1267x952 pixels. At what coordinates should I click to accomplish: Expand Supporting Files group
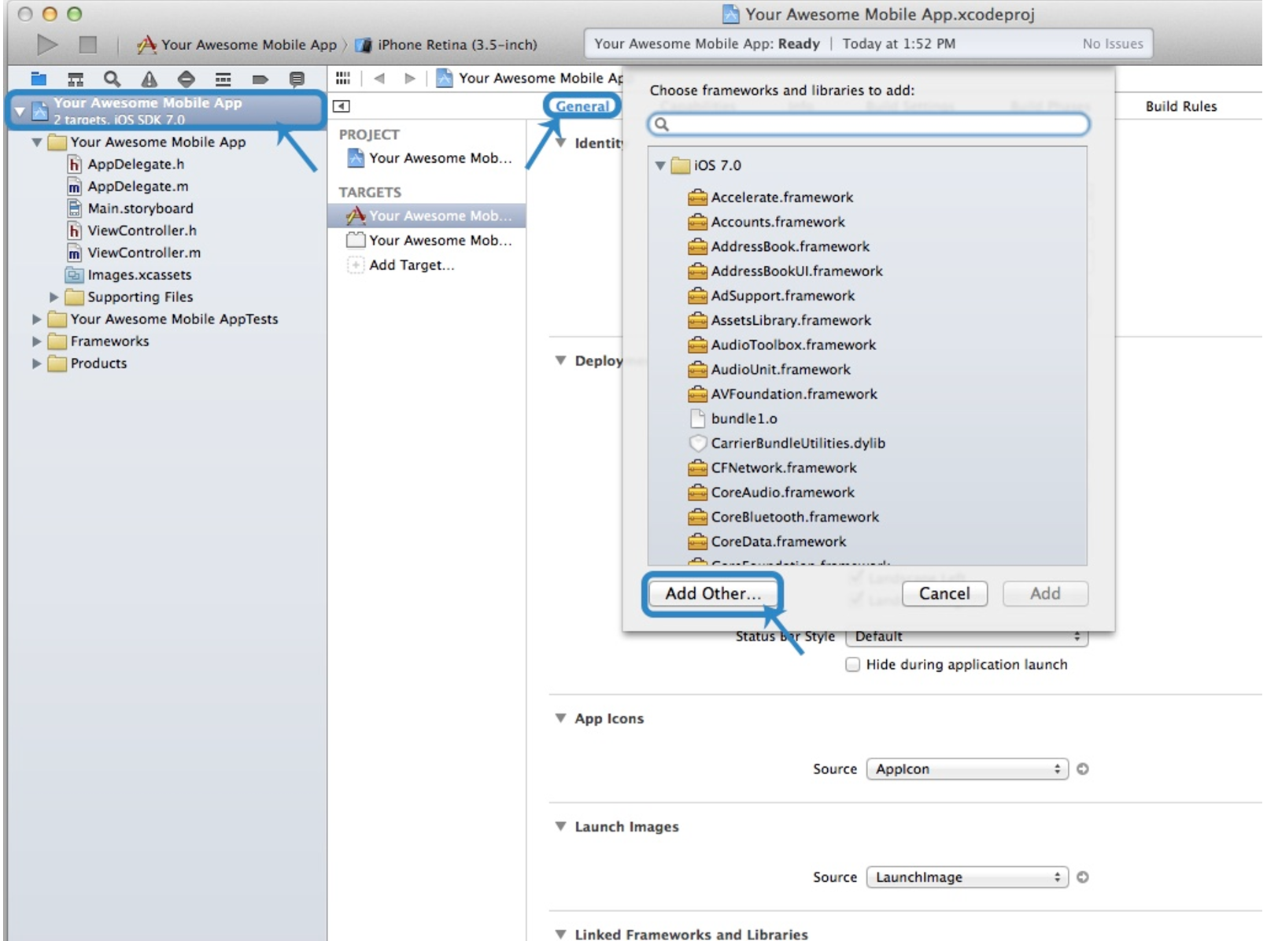pos(54,297)
